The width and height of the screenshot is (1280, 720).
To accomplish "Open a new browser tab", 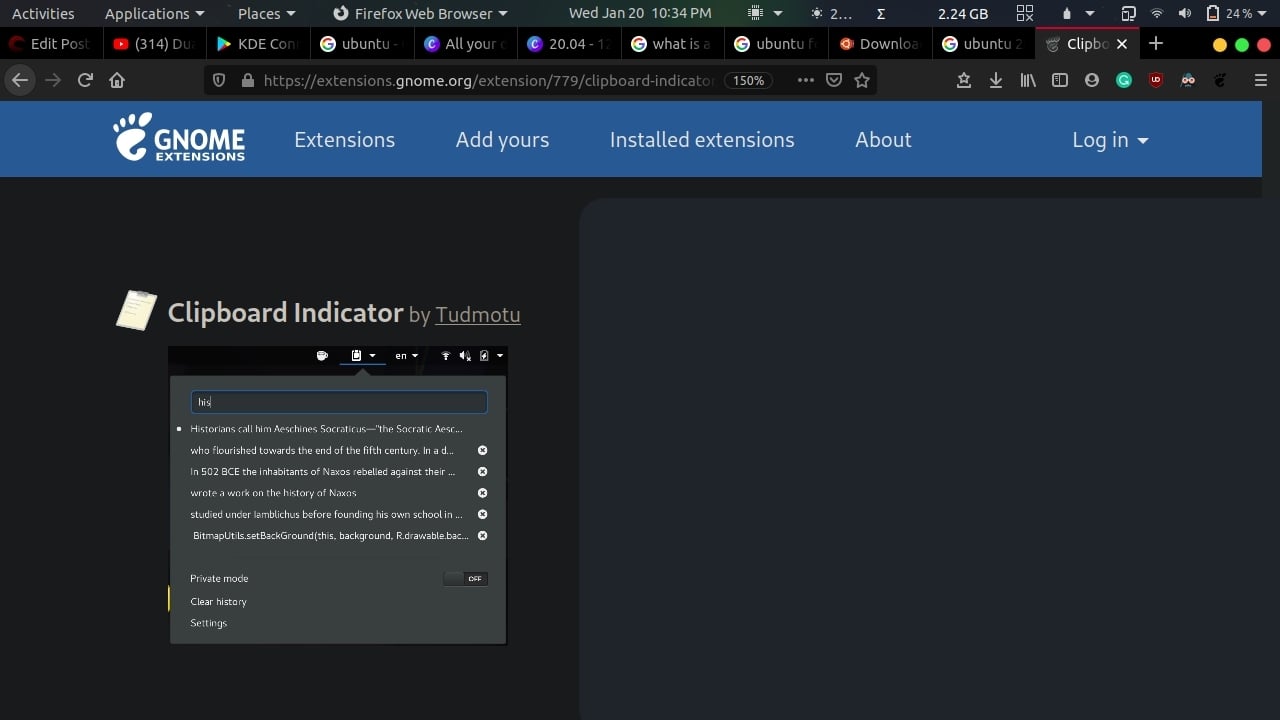I will point(1156,43).
